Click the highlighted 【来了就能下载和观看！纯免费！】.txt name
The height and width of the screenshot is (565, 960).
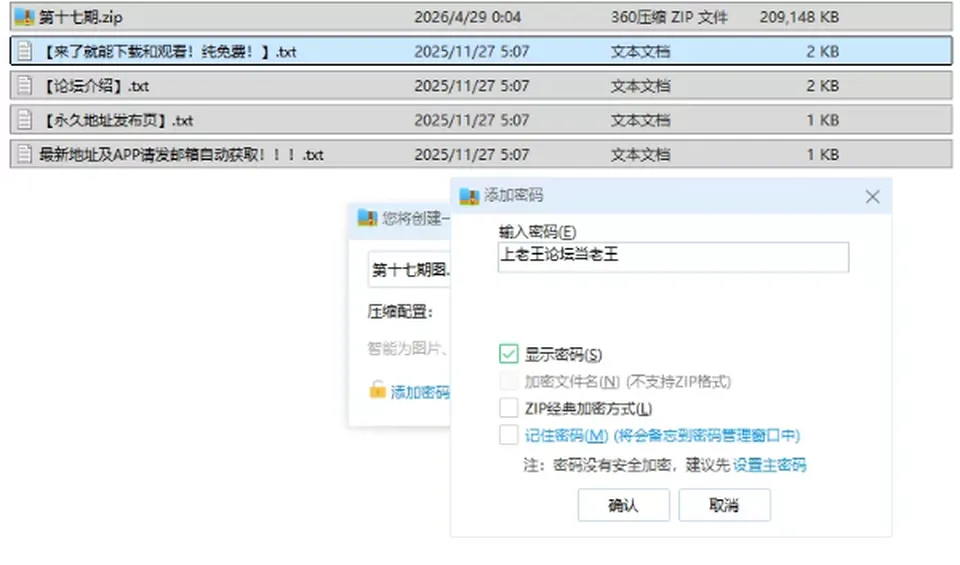(169, 51)
